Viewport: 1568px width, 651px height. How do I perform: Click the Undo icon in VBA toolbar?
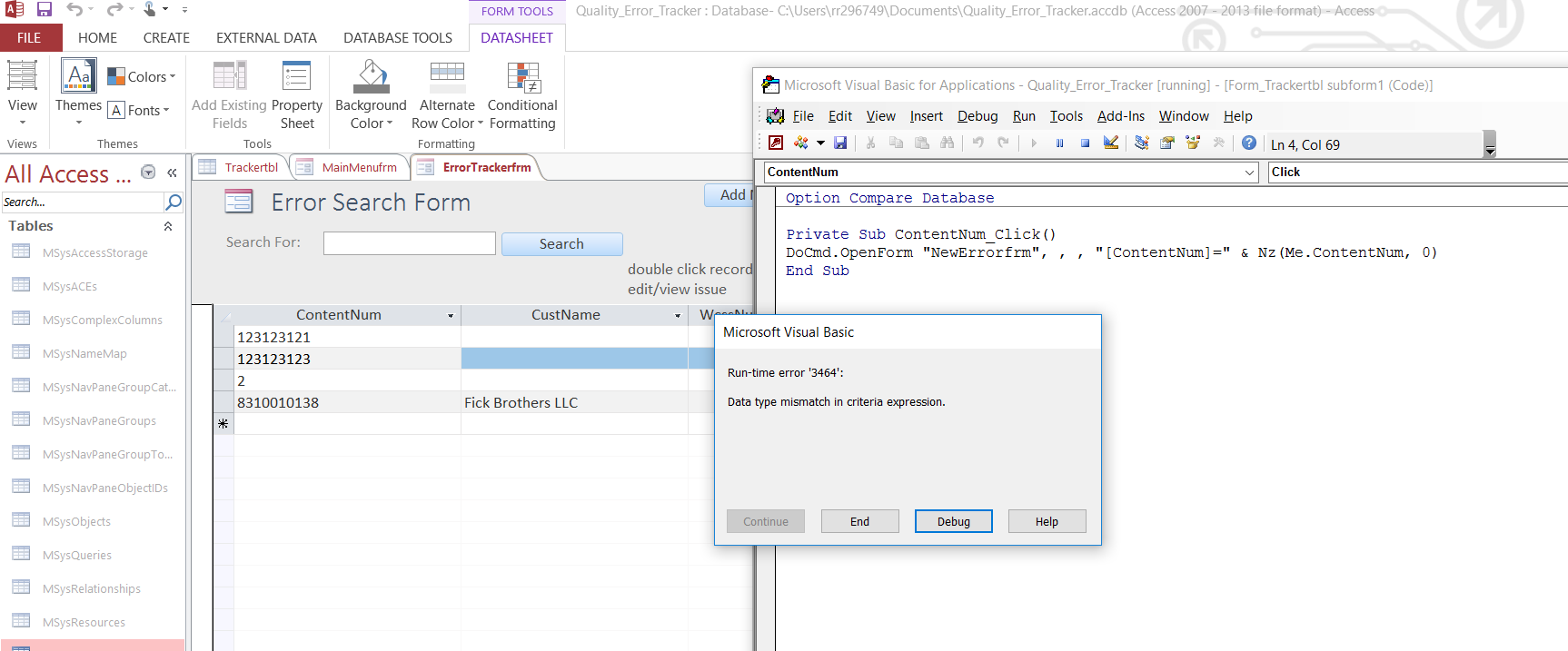[978, 143]
